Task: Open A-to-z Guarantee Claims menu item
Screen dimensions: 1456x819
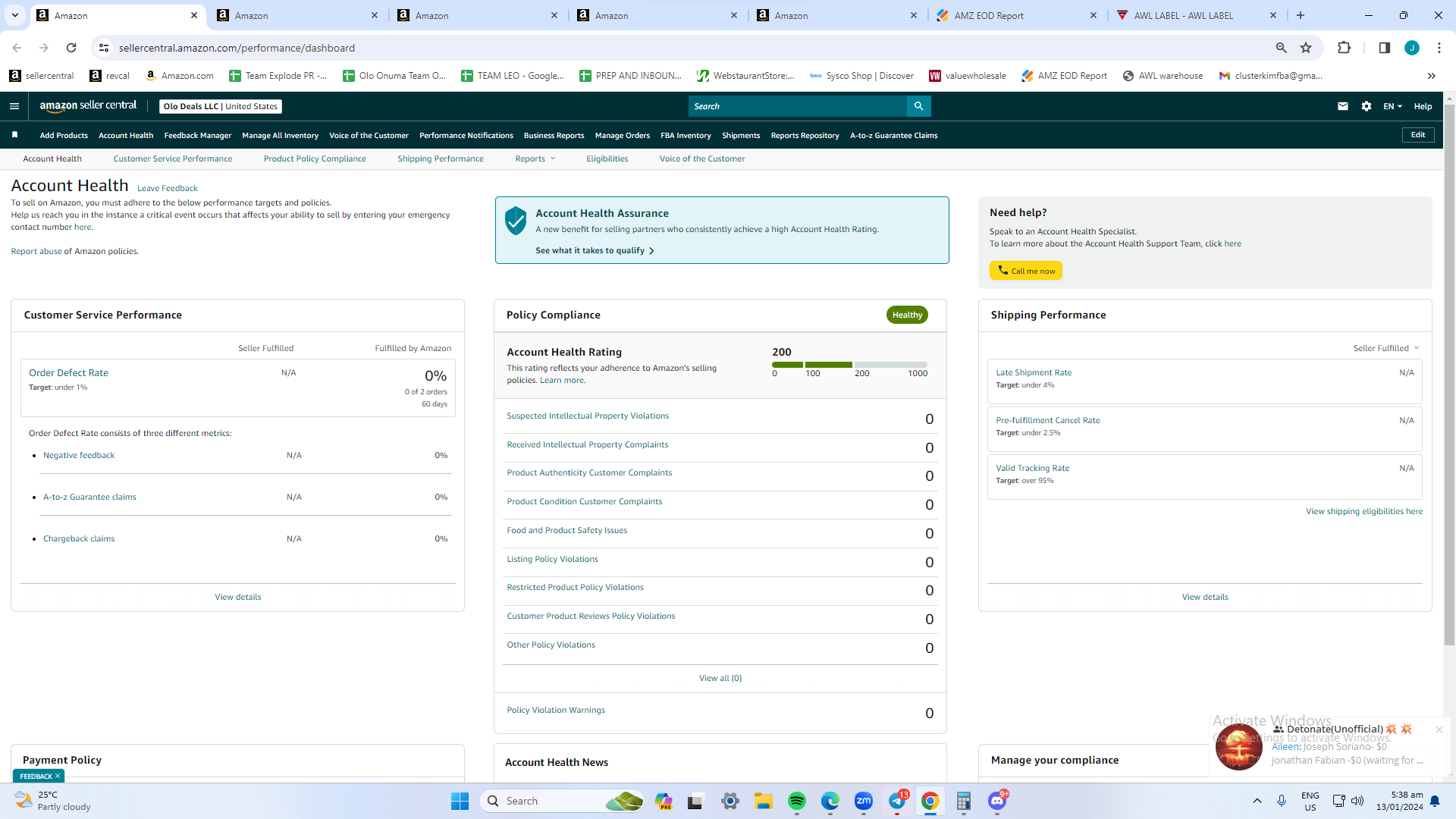Action: [x=893, y=136]
